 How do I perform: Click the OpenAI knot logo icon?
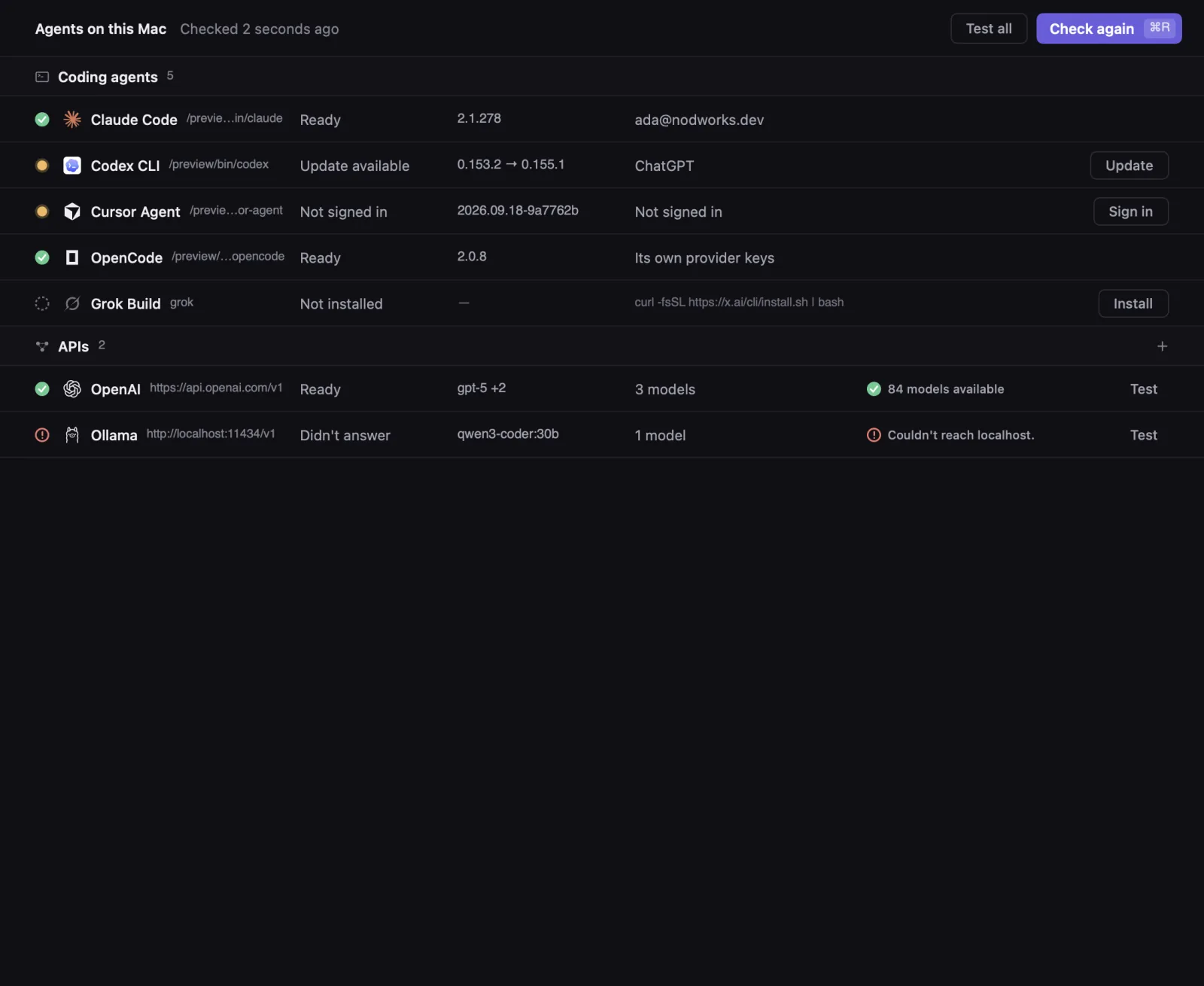coord(72,389)
